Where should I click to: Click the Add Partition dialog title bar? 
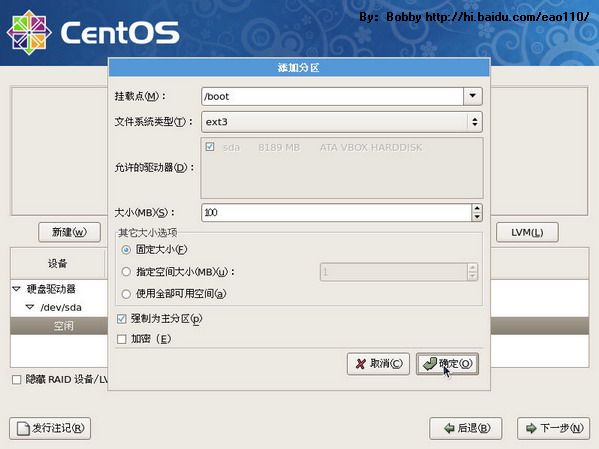299,68
